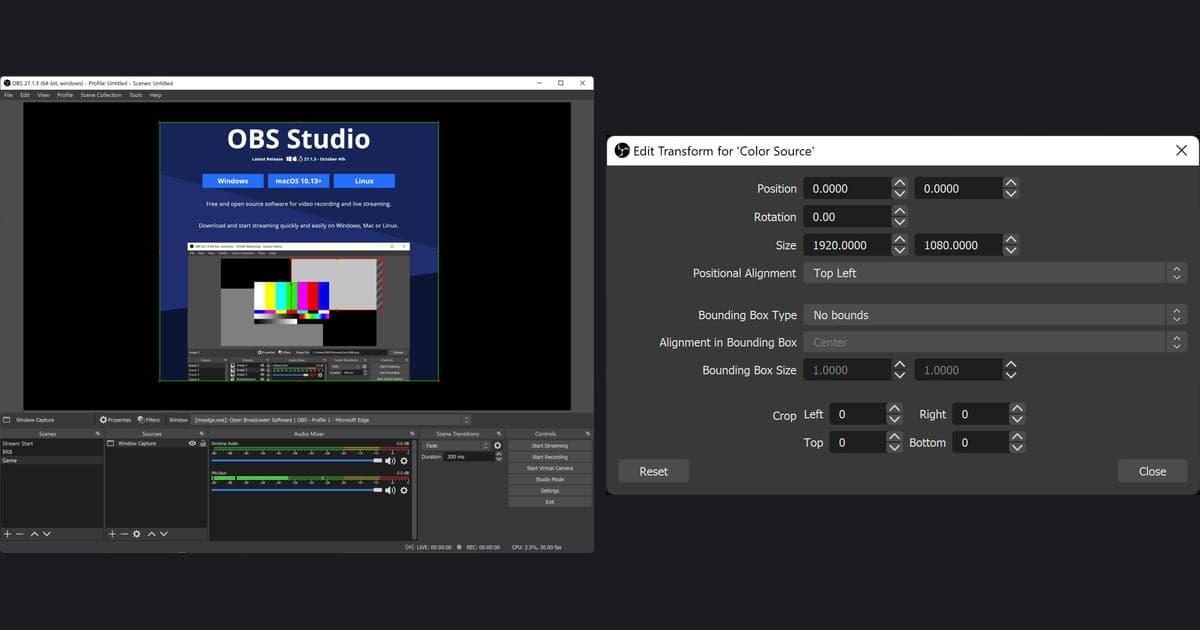Viewport: 1200px width, 630px height.
Task: Toggle visibility eye for the Window Capture source
Action: [192, 443]
